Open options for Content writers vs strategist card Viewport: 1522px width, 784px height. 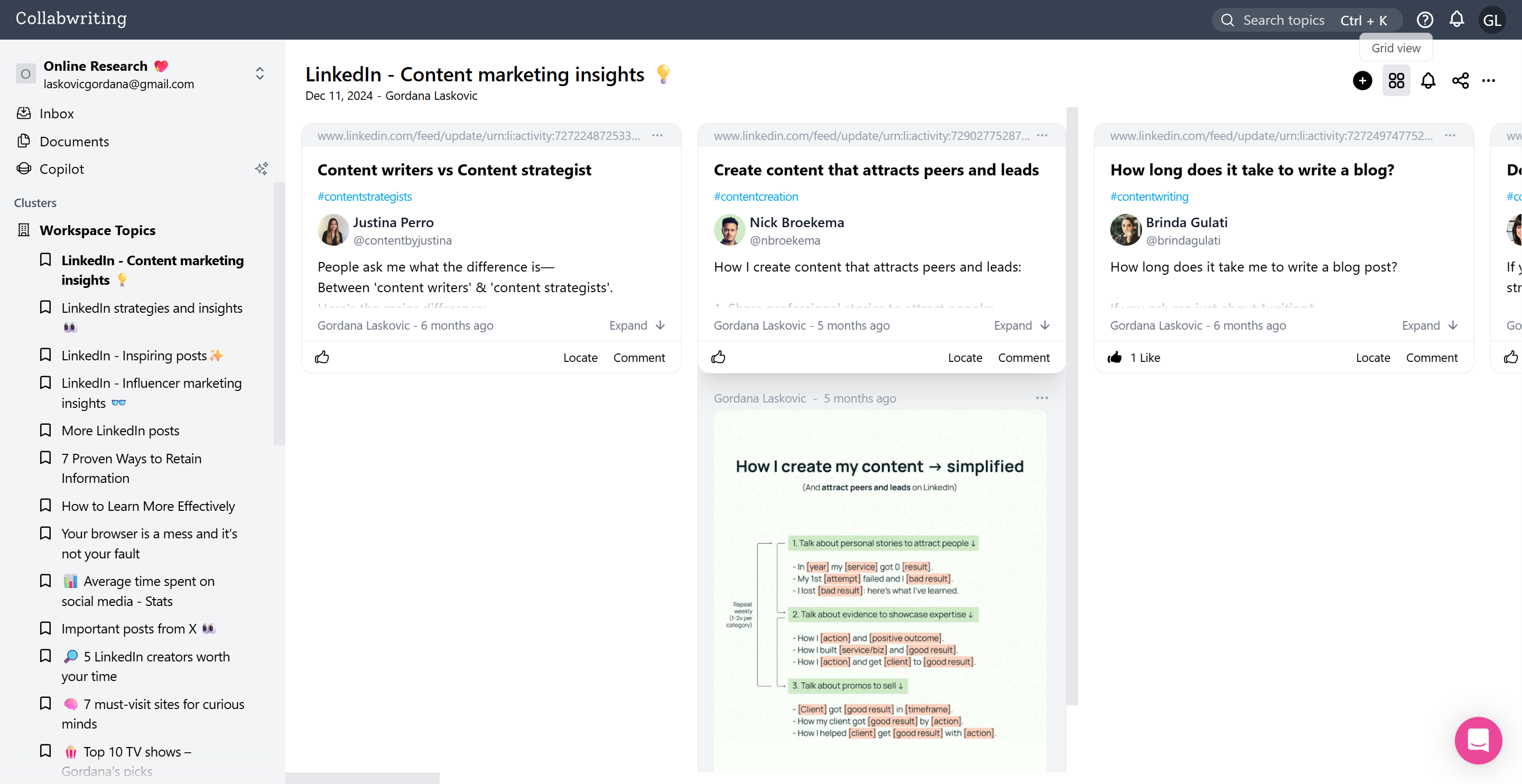[x=657, y=135]
